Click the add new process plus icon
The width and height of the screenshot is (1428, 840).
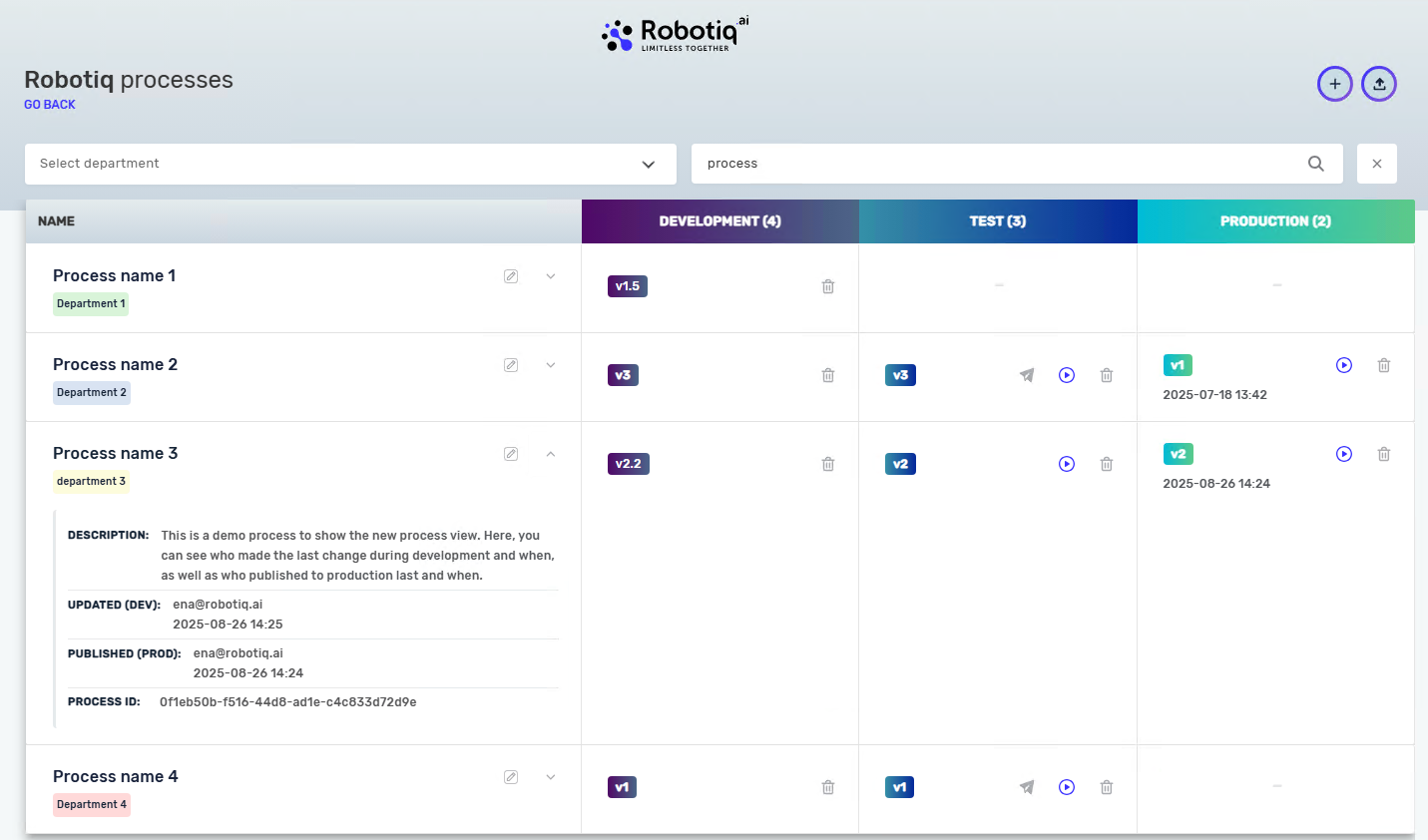click(x=1334, y=84)
